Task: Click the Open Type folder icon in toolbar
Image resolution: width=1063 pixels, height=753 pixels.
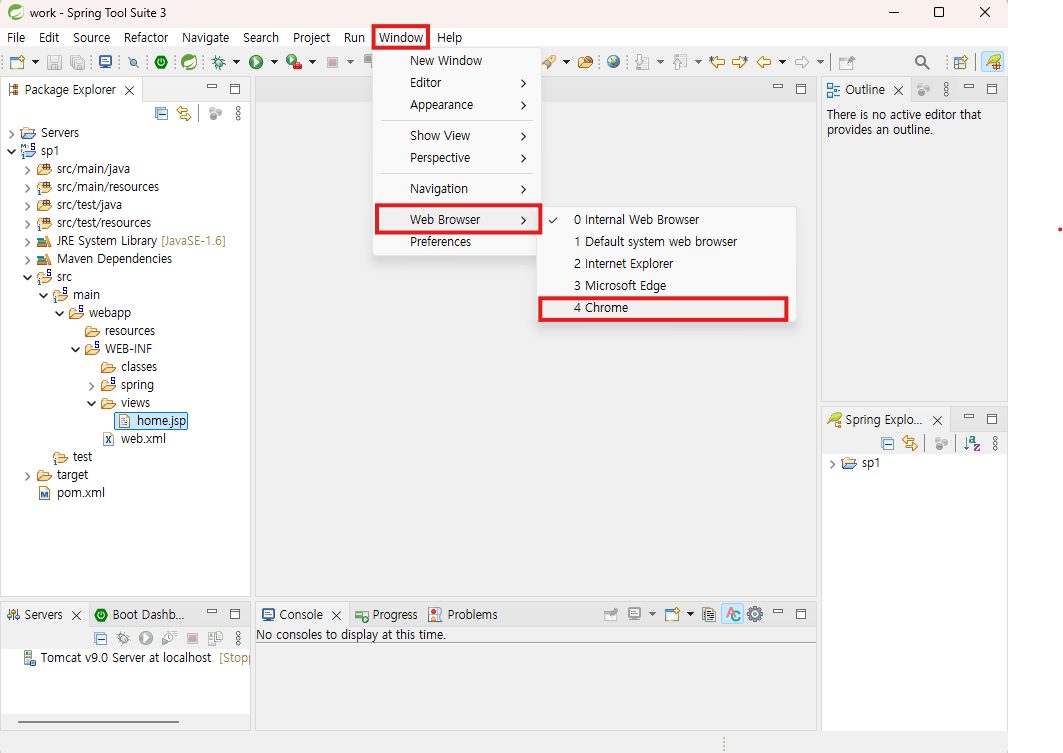Action: pyautogui.click(x=585, y=62)
